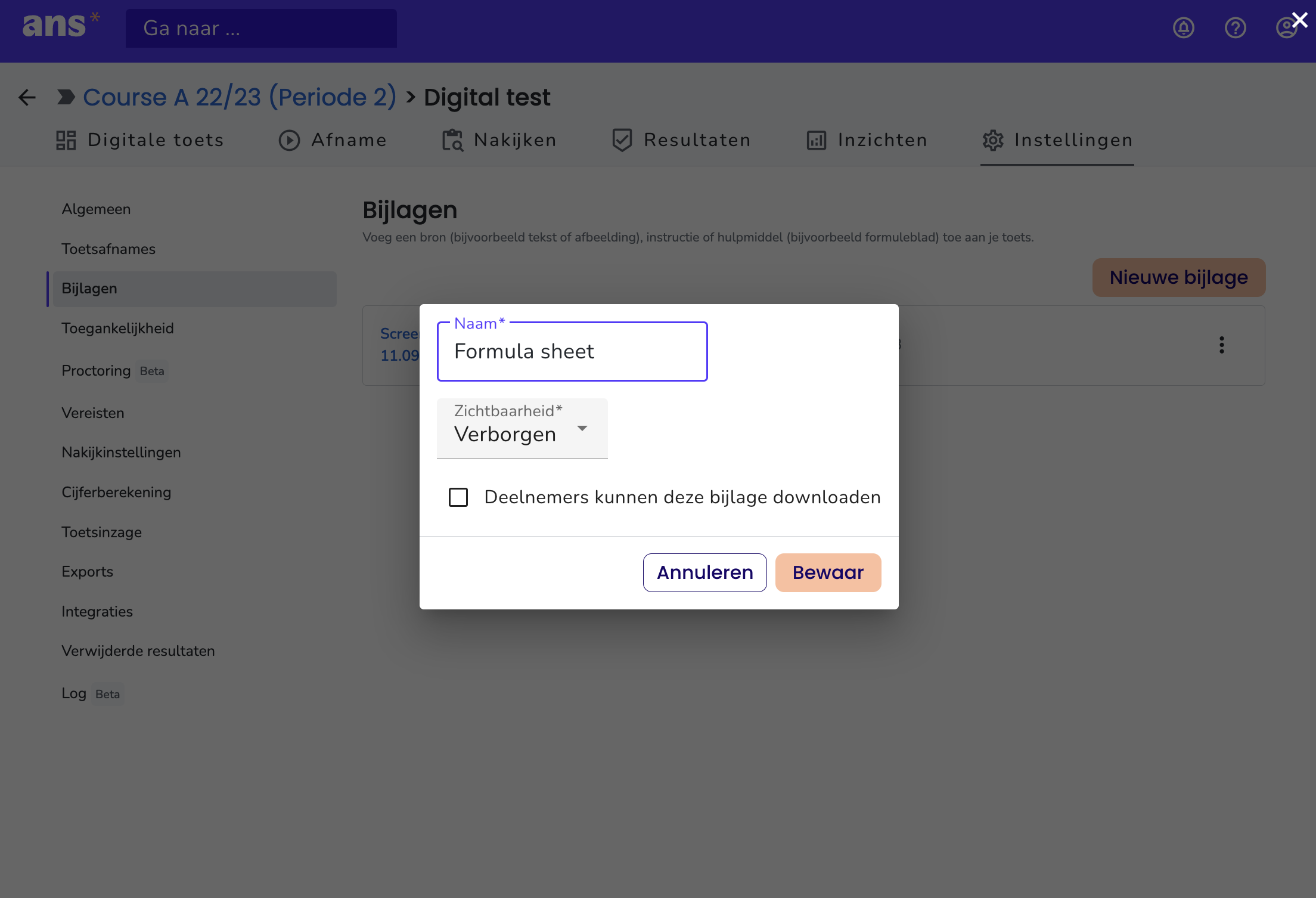Close the overlay with the X icon
Viewport: 1316px width, 898px height.
1300,20
